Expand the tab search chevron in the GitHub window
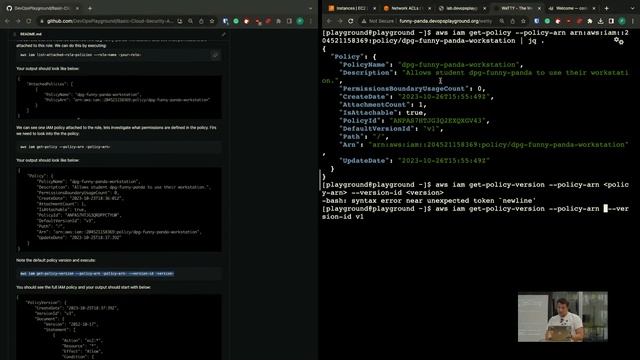The image size is (640, 360). coord(311,8)
